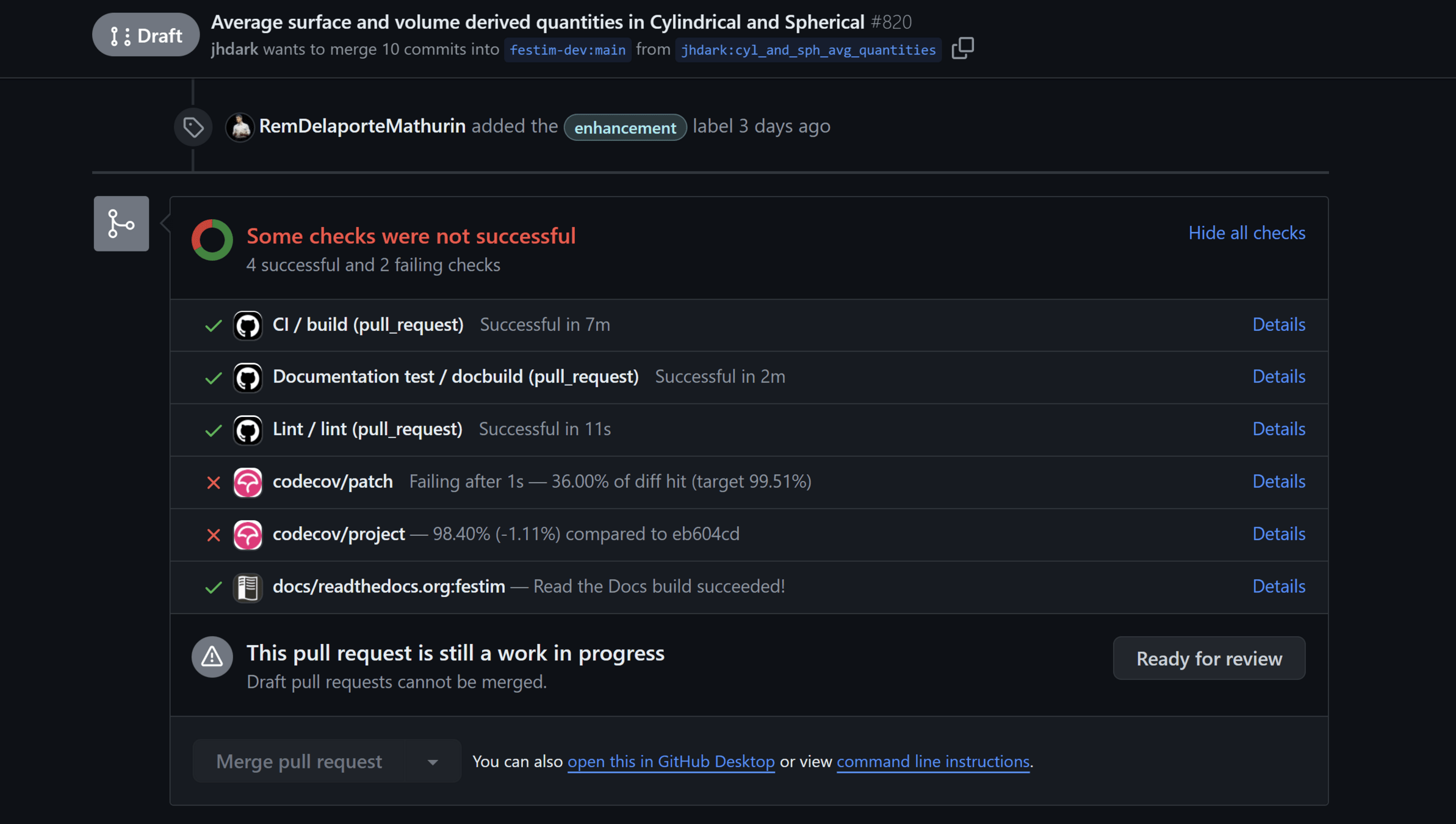The height and width of the screenshot is (824, 1456).
Task: Open merge method dropdown arrow
Action: tap(433, 762)
